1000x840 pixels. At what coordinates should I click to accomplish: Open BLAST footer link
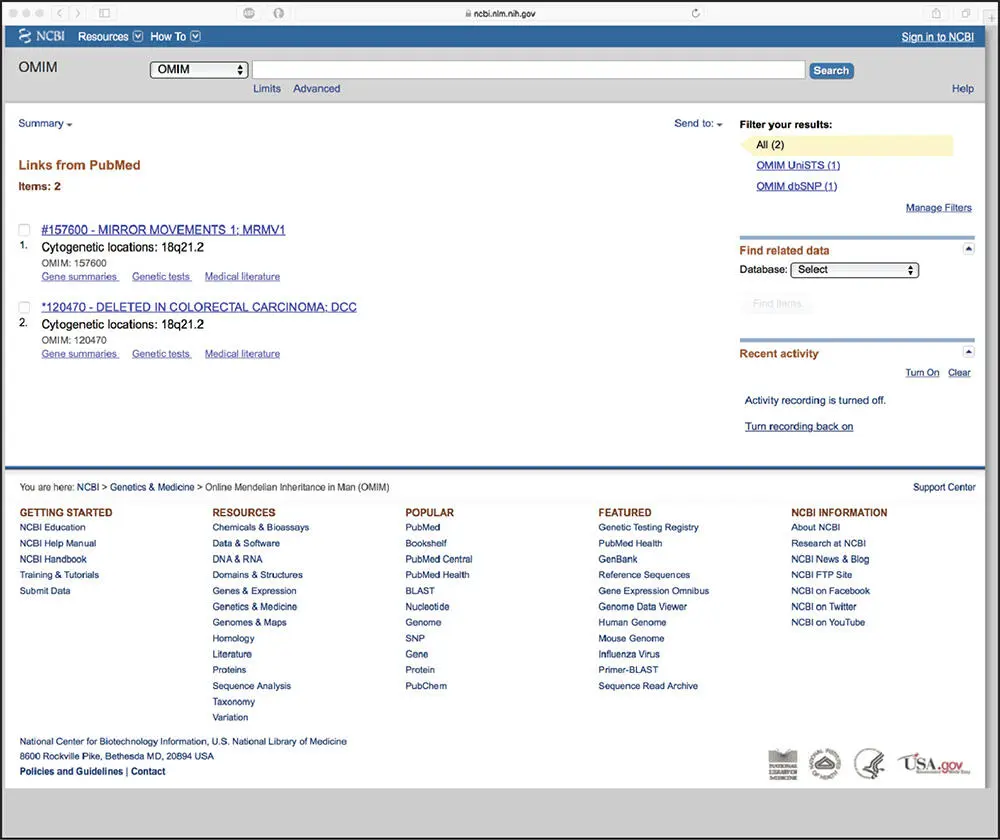[420, 591]
